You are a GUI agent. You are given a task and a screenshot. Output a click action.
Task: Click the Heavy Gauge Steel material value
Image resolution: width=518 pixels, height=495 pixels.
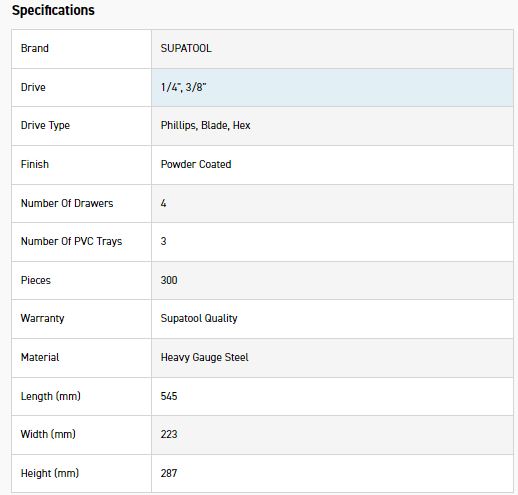point(205,358)
